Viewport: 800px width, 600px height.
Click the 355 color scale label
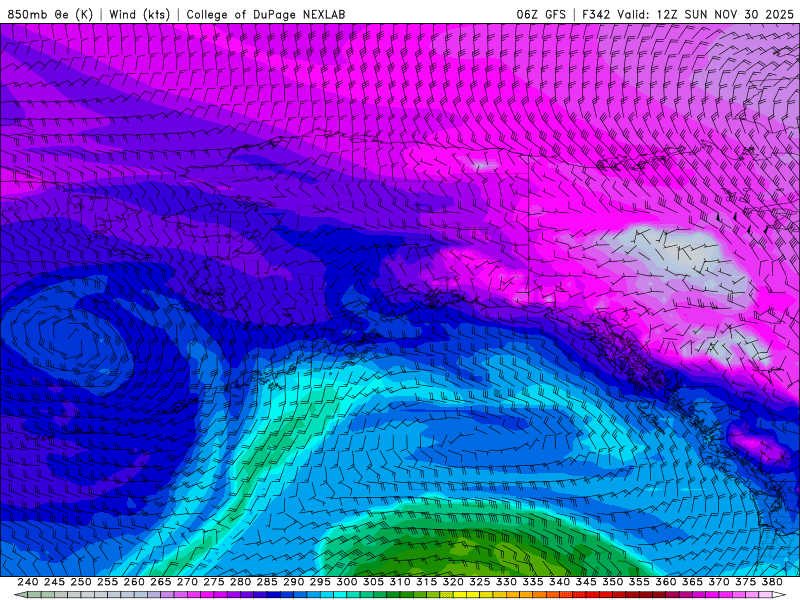639,582
